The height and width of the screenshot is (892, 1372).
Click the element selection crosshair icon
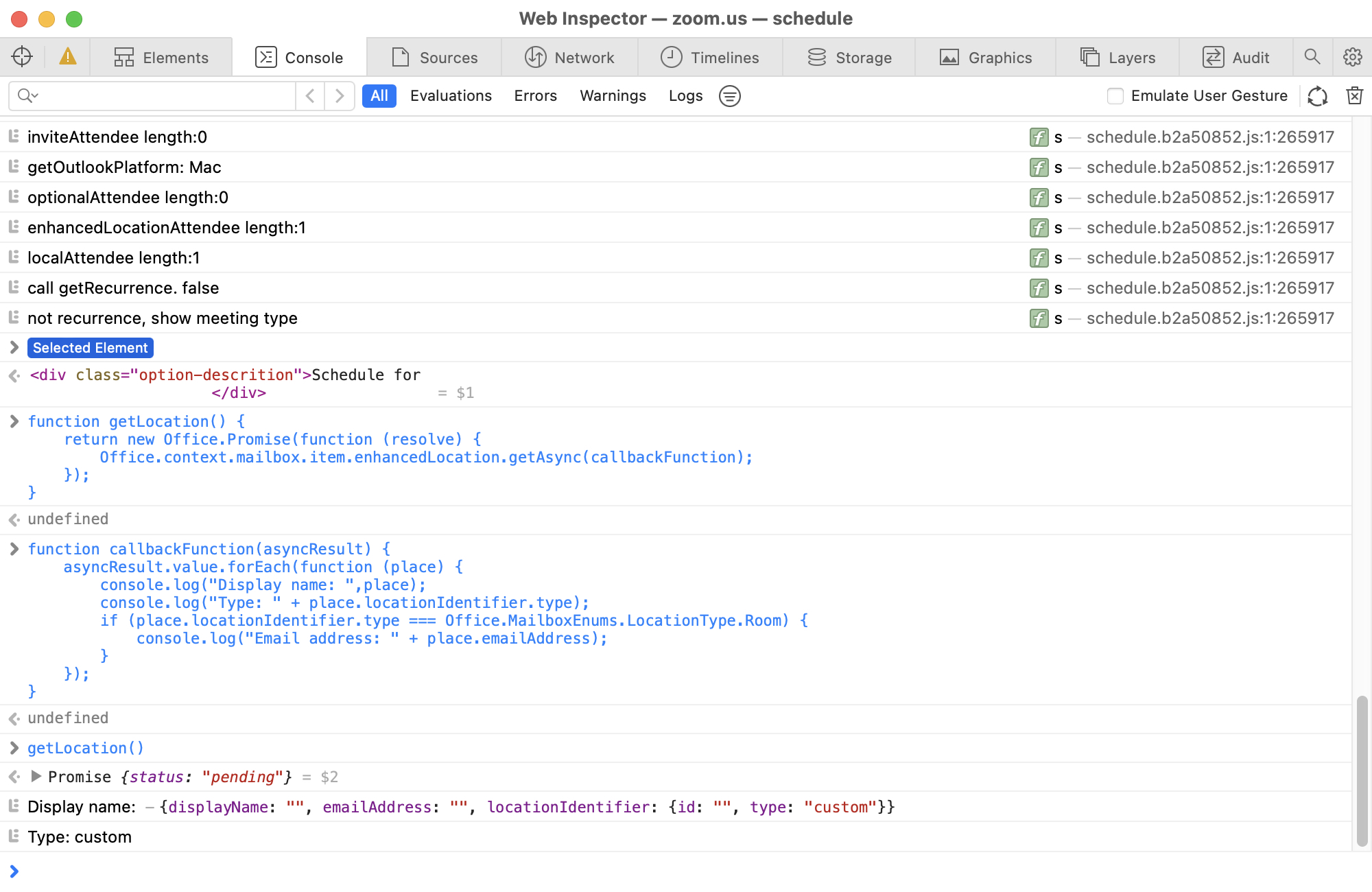click(22, 57)
